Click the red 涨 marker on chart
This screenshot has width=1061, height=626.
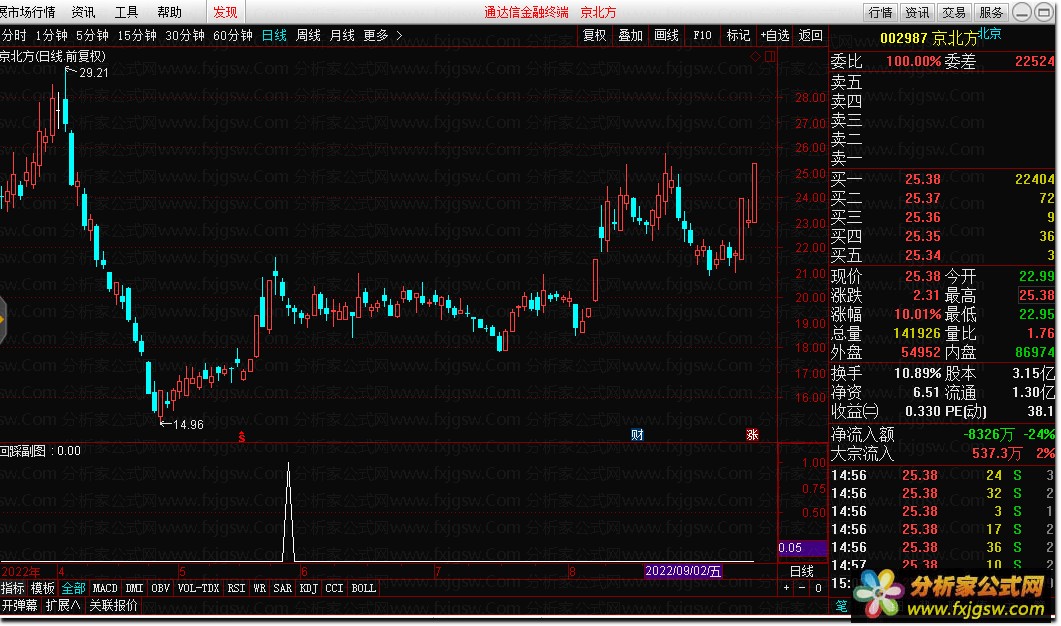(752, 435)
